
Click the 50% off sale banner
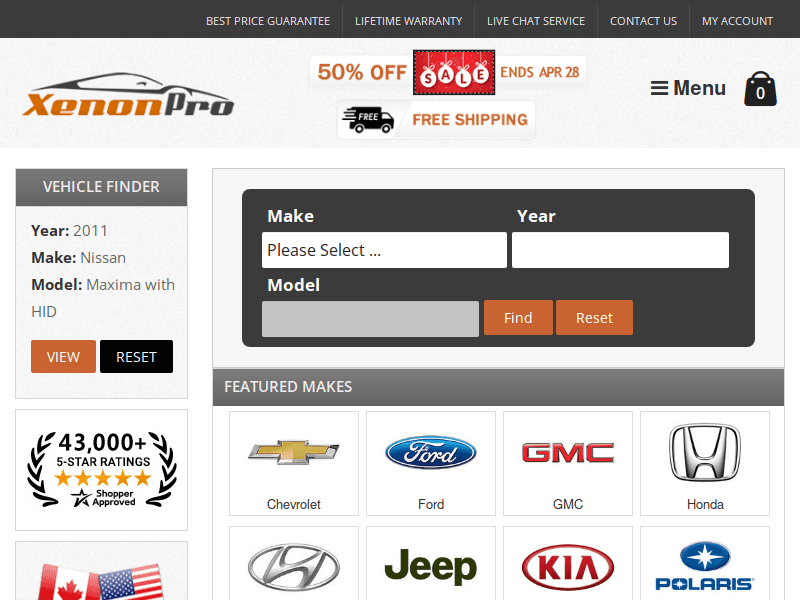[448, 72]
